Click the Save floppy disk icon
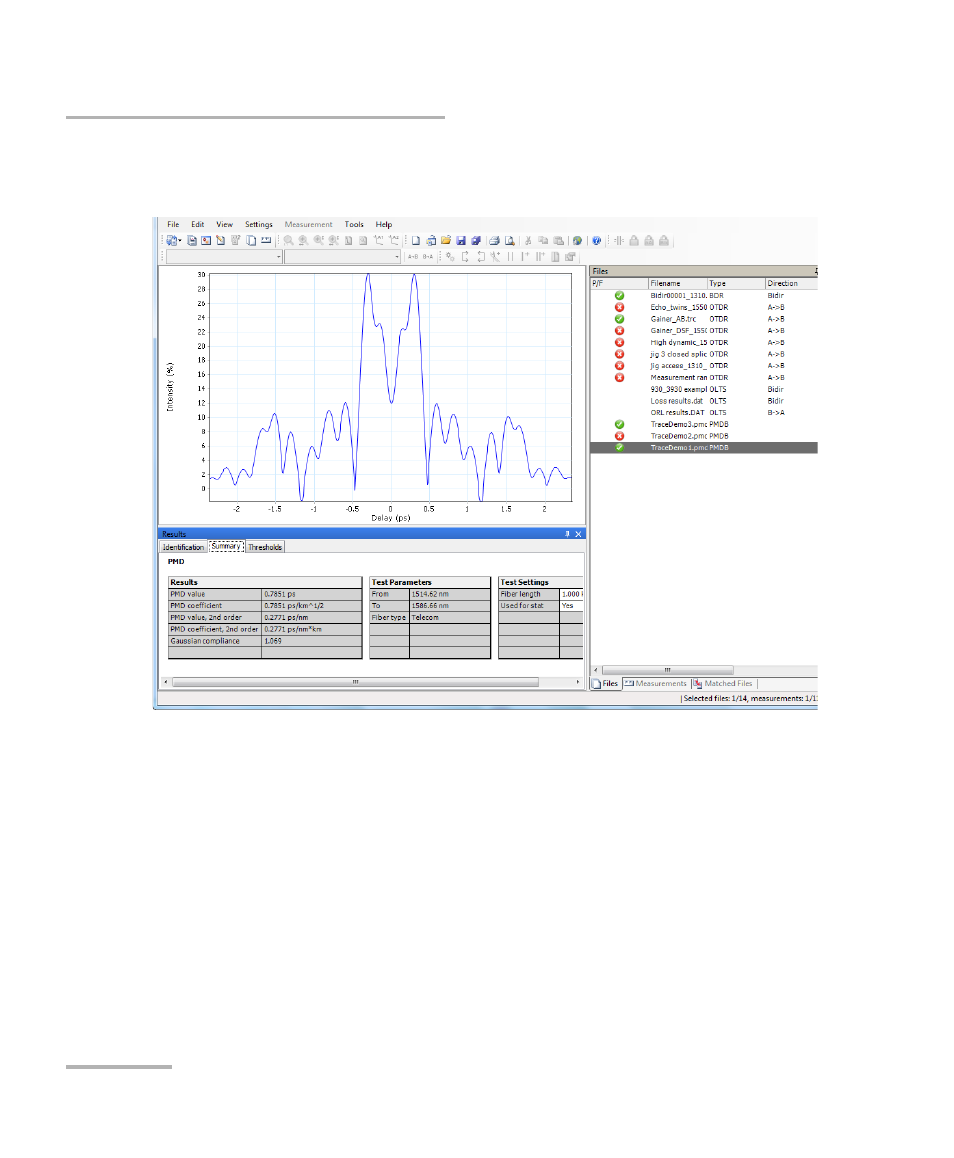 point(461,241)
